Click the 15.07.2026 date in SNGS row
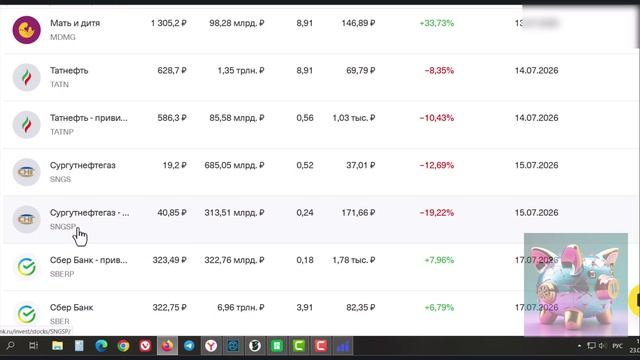Screen dimensions: 640x360 (536, 165)
